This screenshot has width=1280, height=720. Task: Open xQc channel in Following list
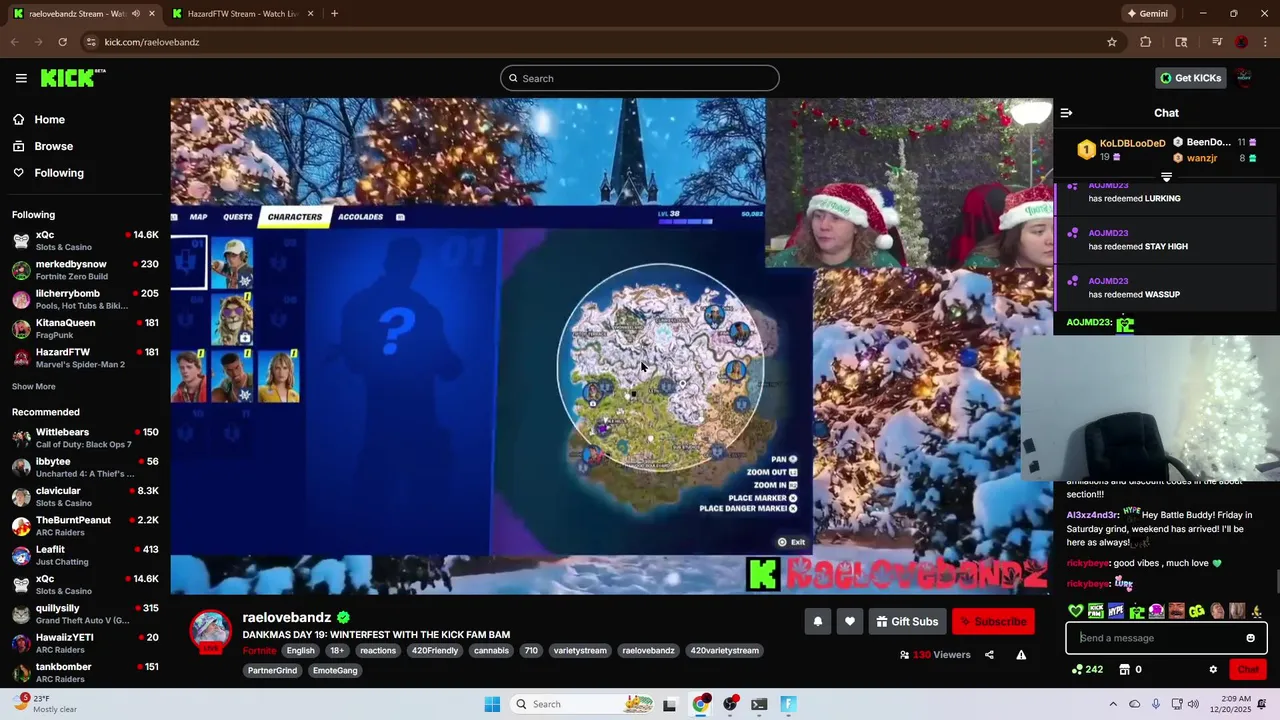tap(84, 241)
